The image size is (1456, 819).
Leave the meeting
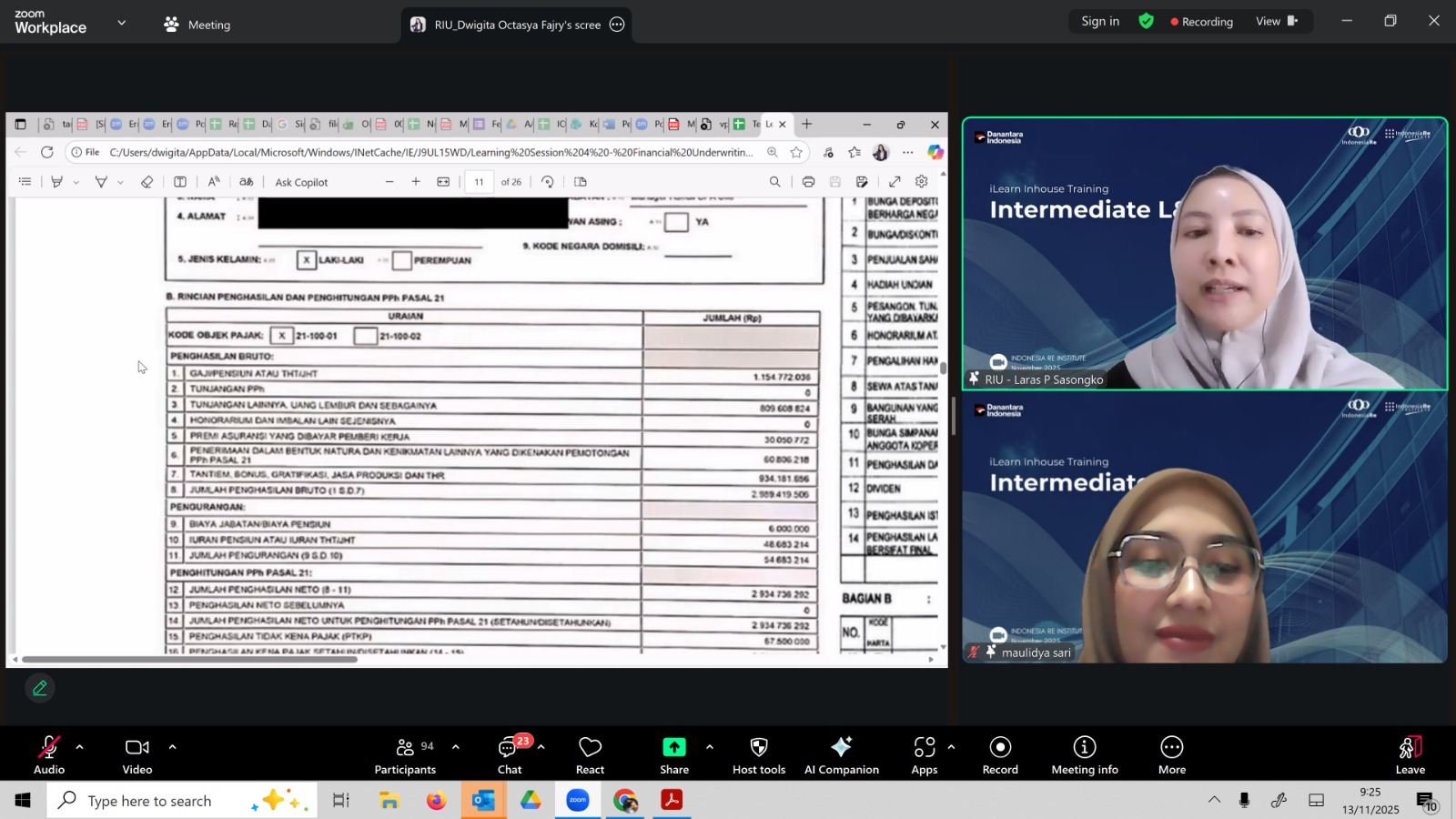click(x=1410, y=754)
